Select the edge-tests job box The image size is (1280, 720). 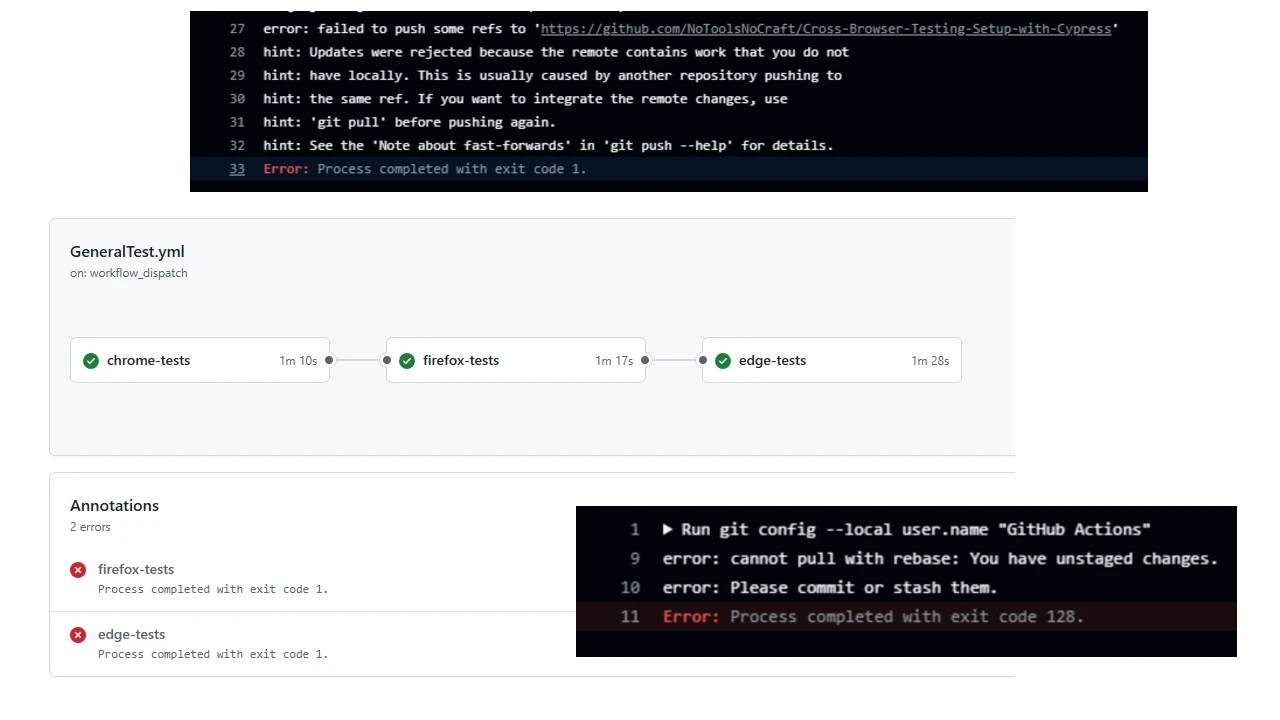pos(772,361)
